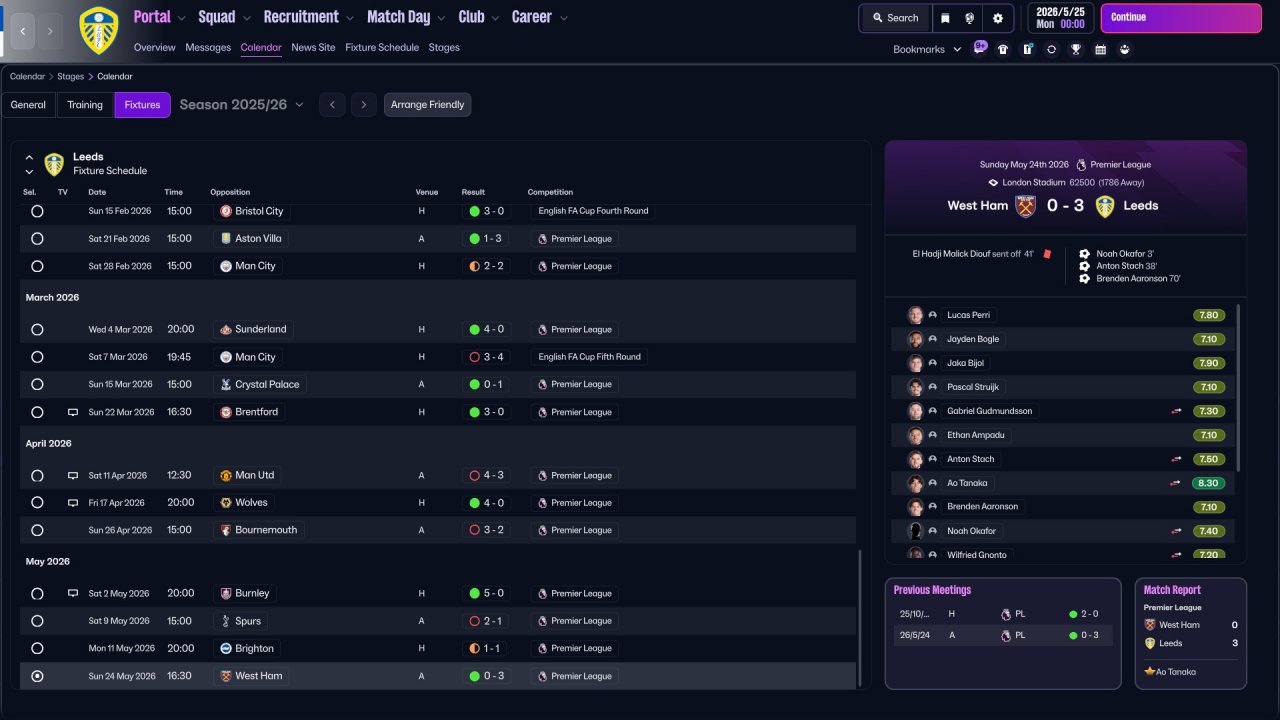Select the Aston Villa fixture radio button
1280x720 pixels.
(37, 239)
